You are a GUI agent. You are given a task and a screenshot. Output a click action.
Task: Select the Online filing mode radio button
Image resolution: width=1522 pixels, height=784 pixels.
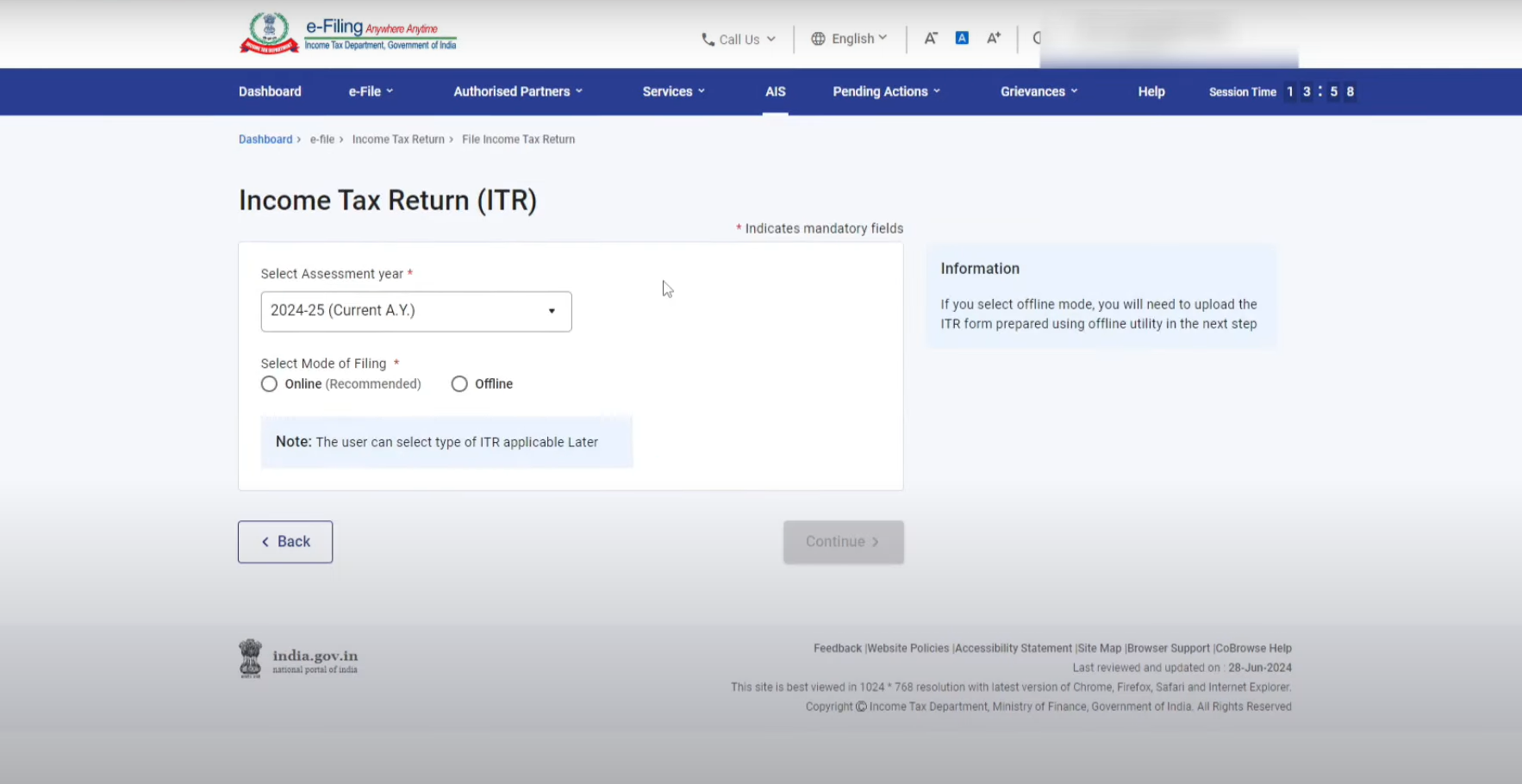269,383
